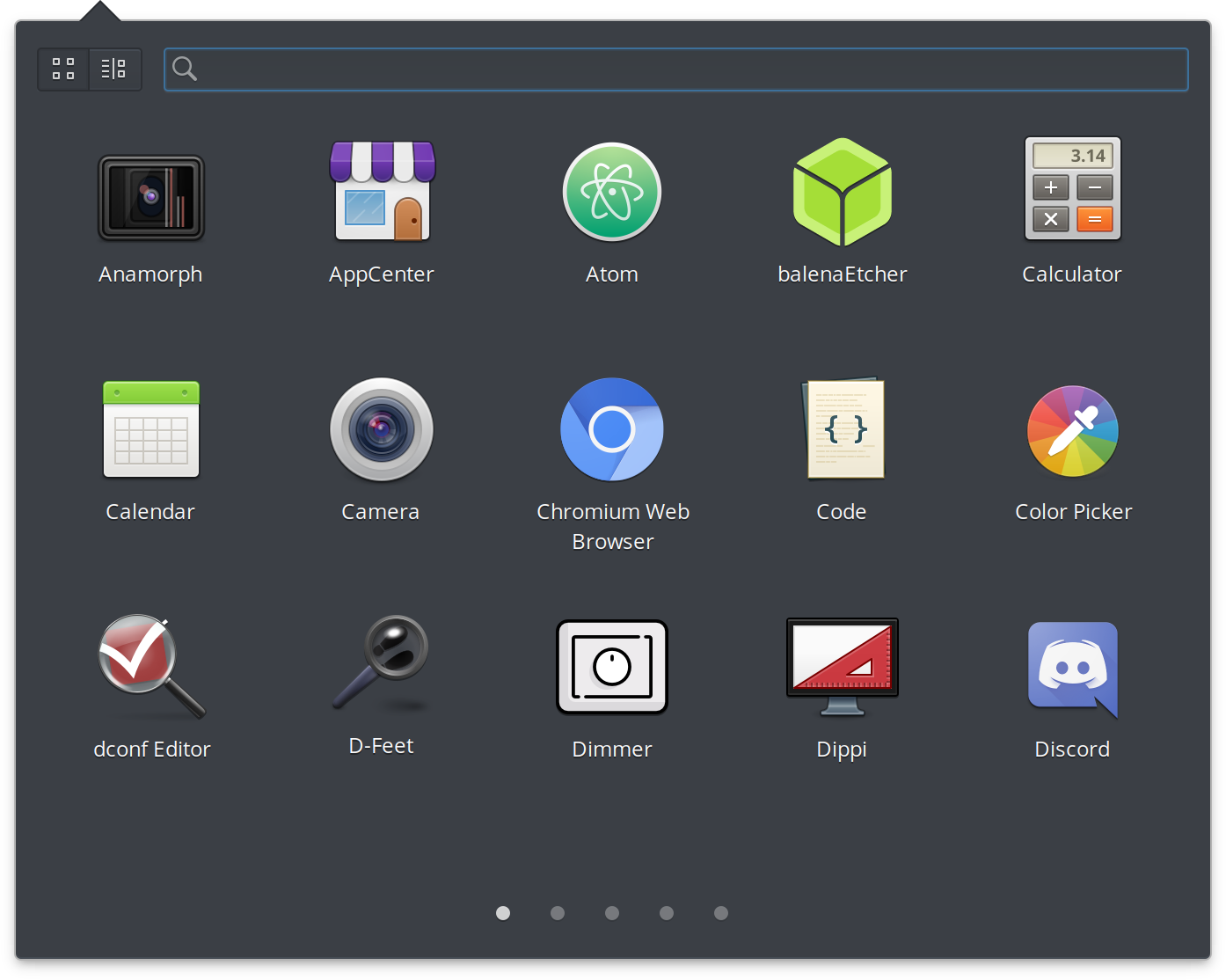Switch to grid view mode
The width and height of the screenshot is (1226, 980).
click(63, 69)
